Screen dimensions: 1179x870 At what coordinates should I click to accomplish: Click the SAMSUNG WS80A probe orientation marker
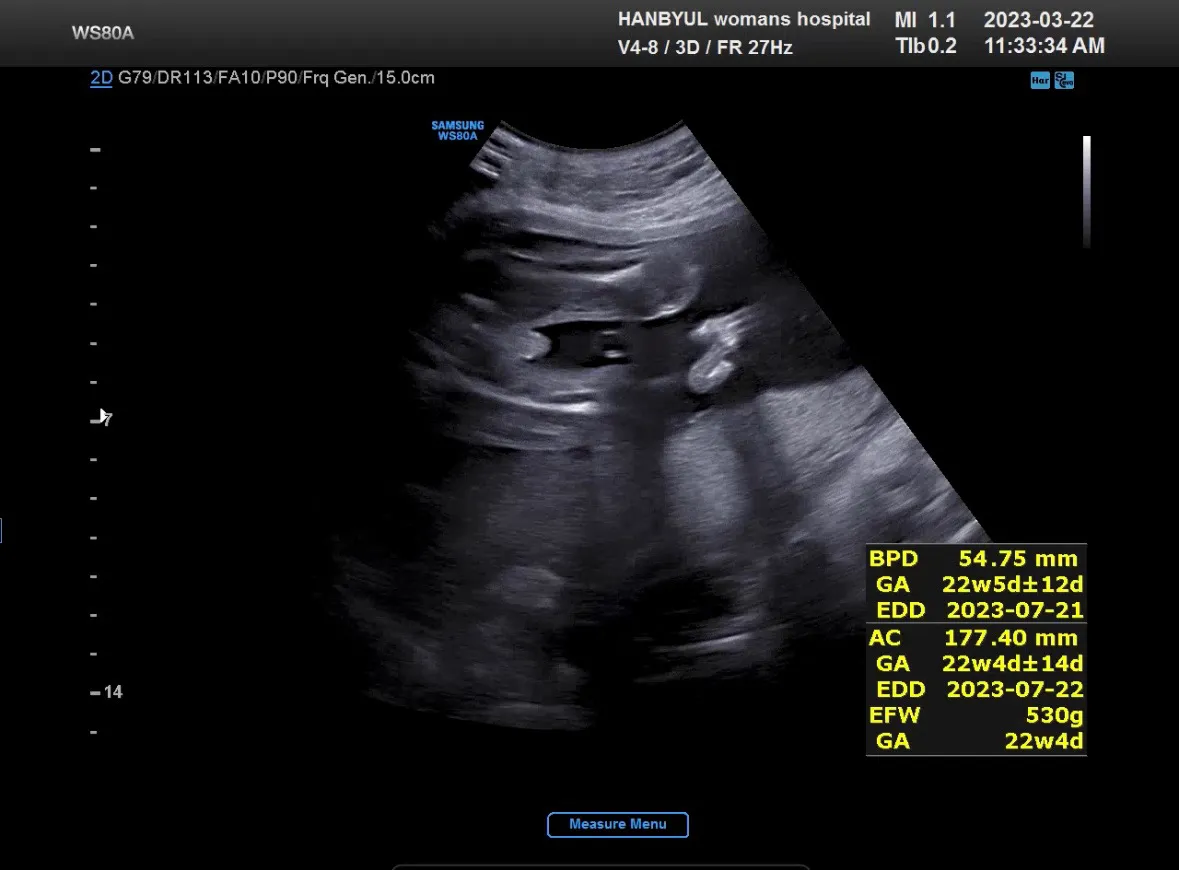tap(457, 131)
